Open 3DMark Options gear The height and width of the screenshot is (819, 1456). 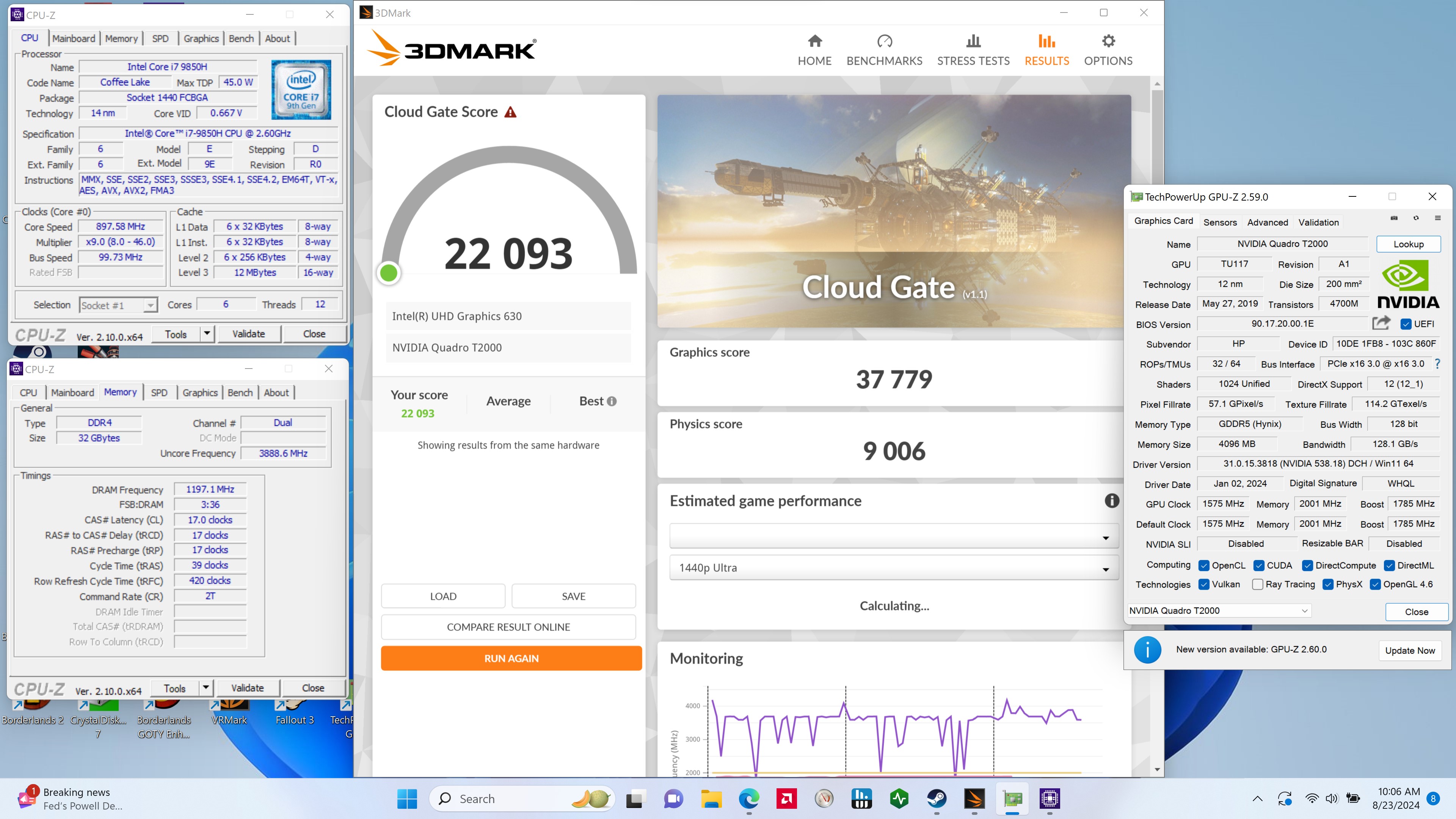pos(1108,50)
